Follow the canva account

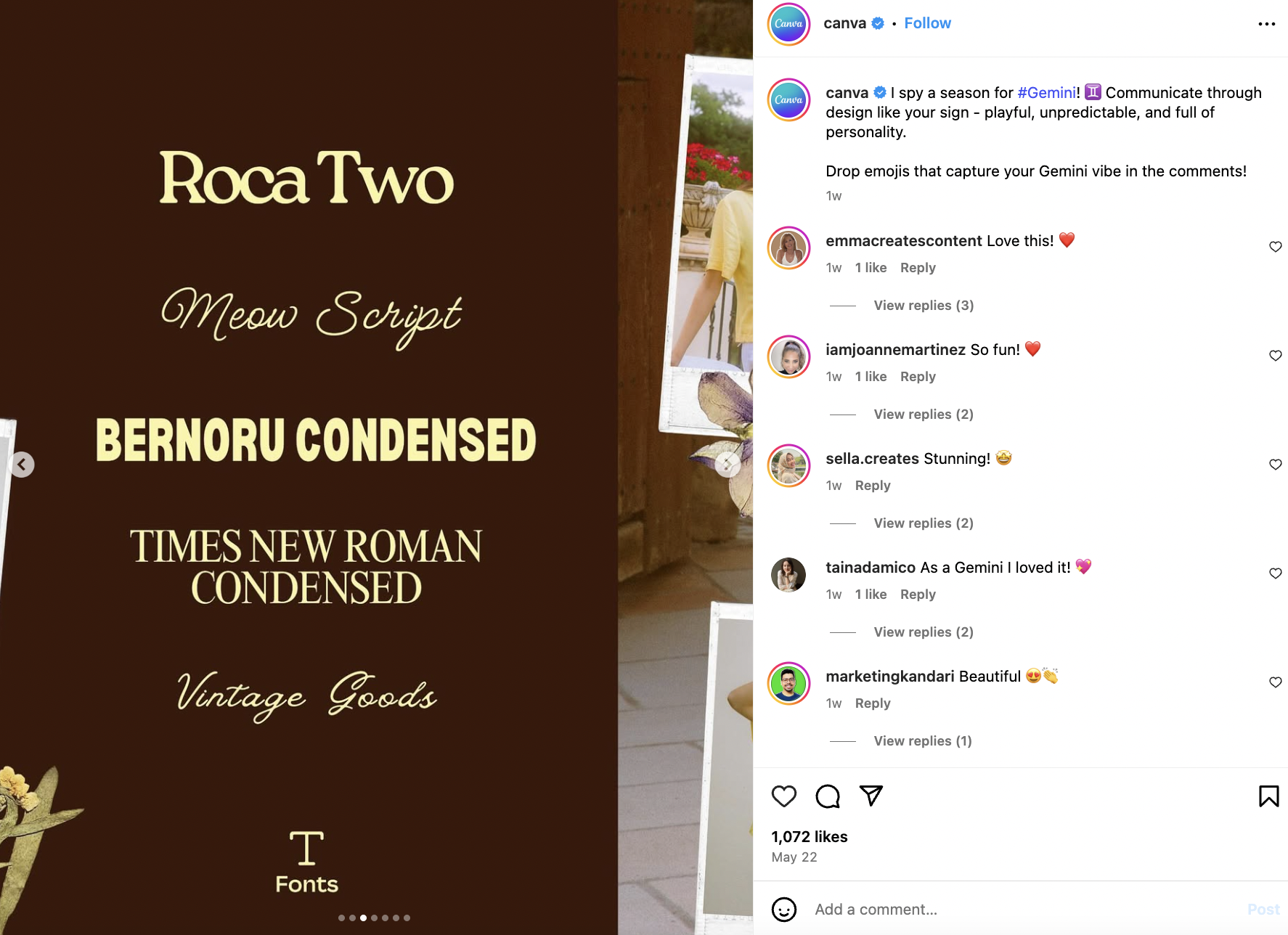click(x=927, y=23)
